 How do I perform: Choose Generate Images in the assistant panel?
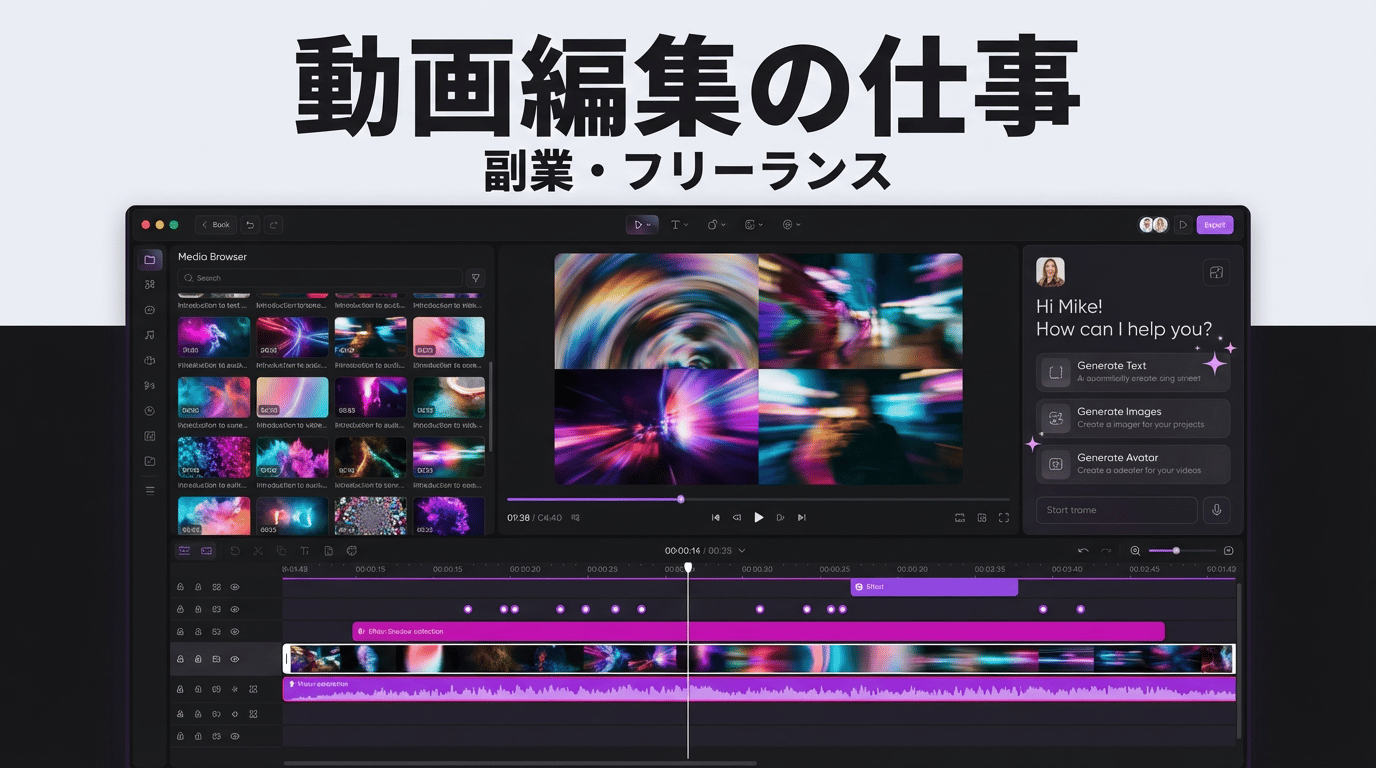click(x=1132, y=416)
